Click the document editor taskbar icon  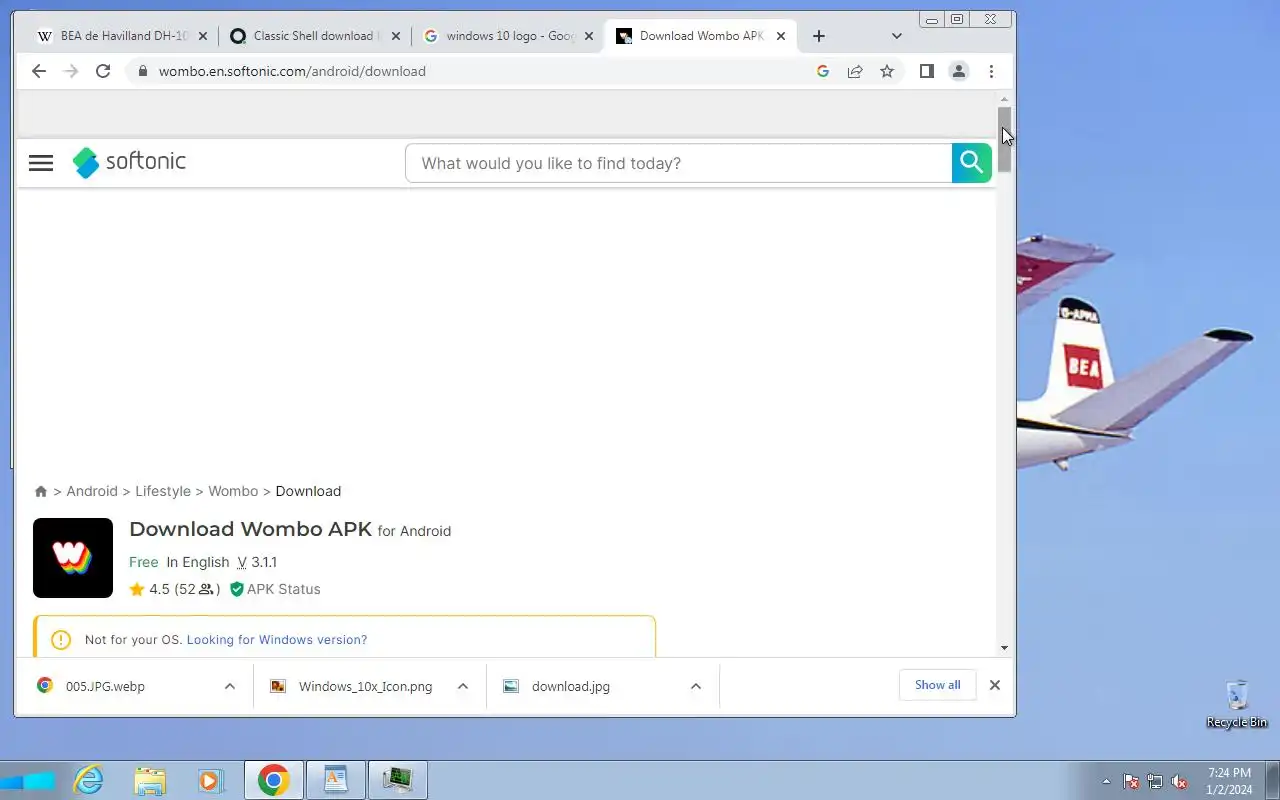[x=335, y=780]
